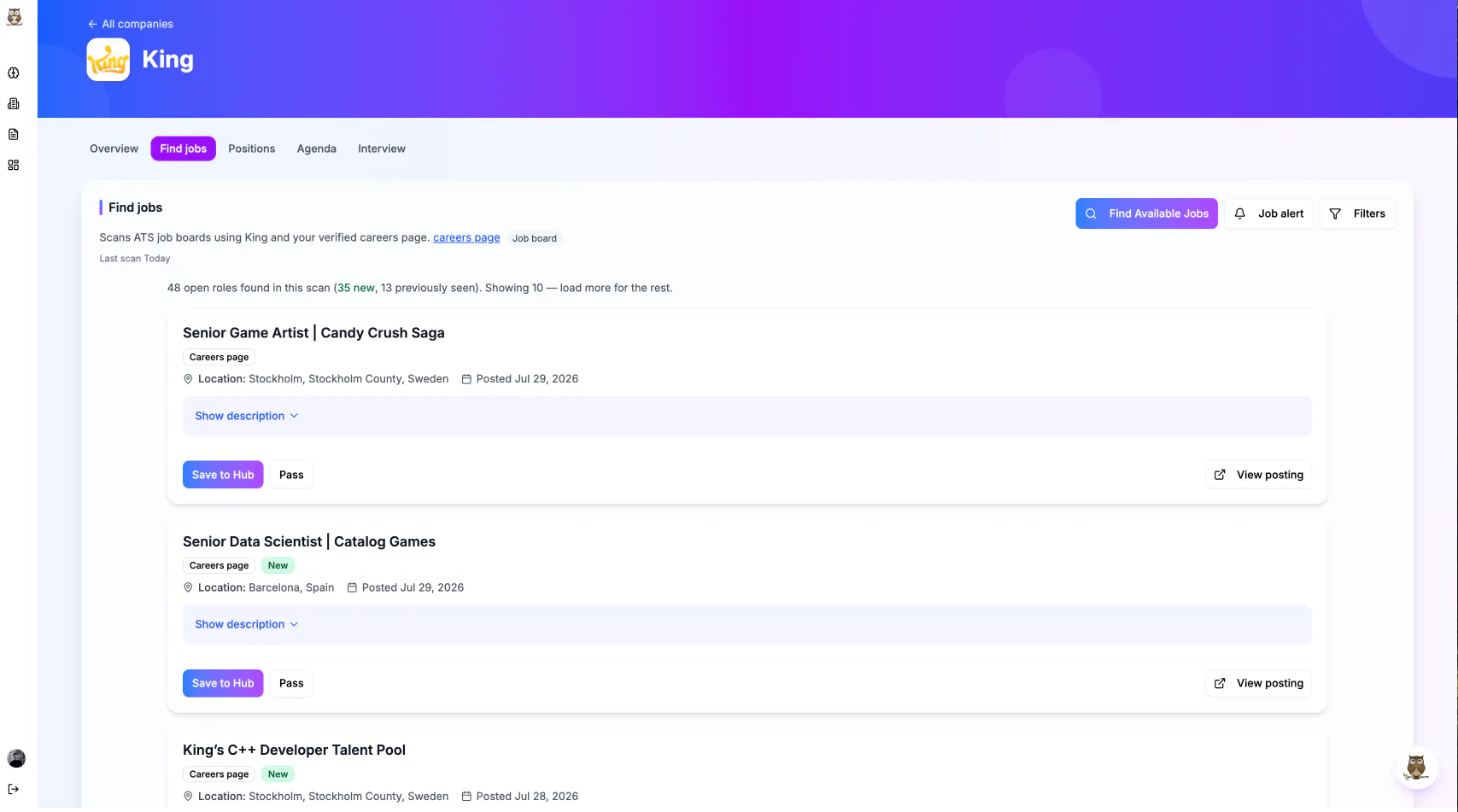Screen dimensions: 1458x812
Task: Click the King's C++ Developer Talent Pool title
Action: tap(294, 750)
